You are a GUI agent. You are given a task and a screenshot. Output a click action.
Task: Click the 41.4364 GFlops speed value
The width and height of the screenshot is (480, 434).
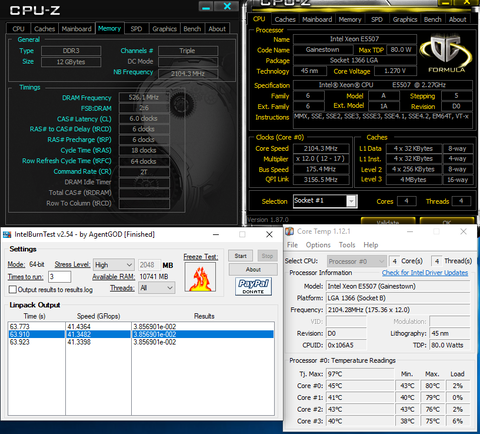(79, 327)
